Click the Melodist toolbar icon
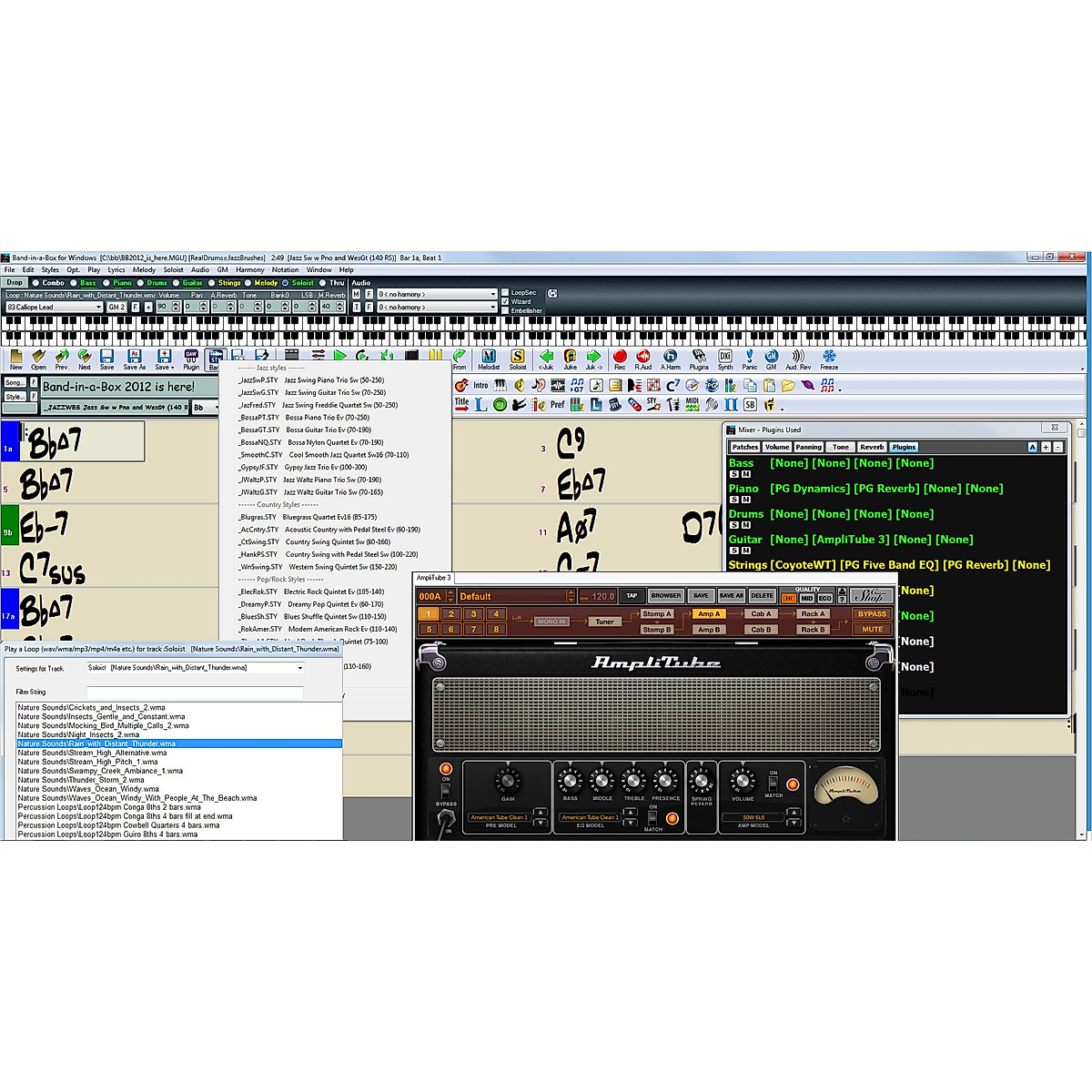Image resolution: width=1092 pixels, height=1092 pixels. (489, 358)
